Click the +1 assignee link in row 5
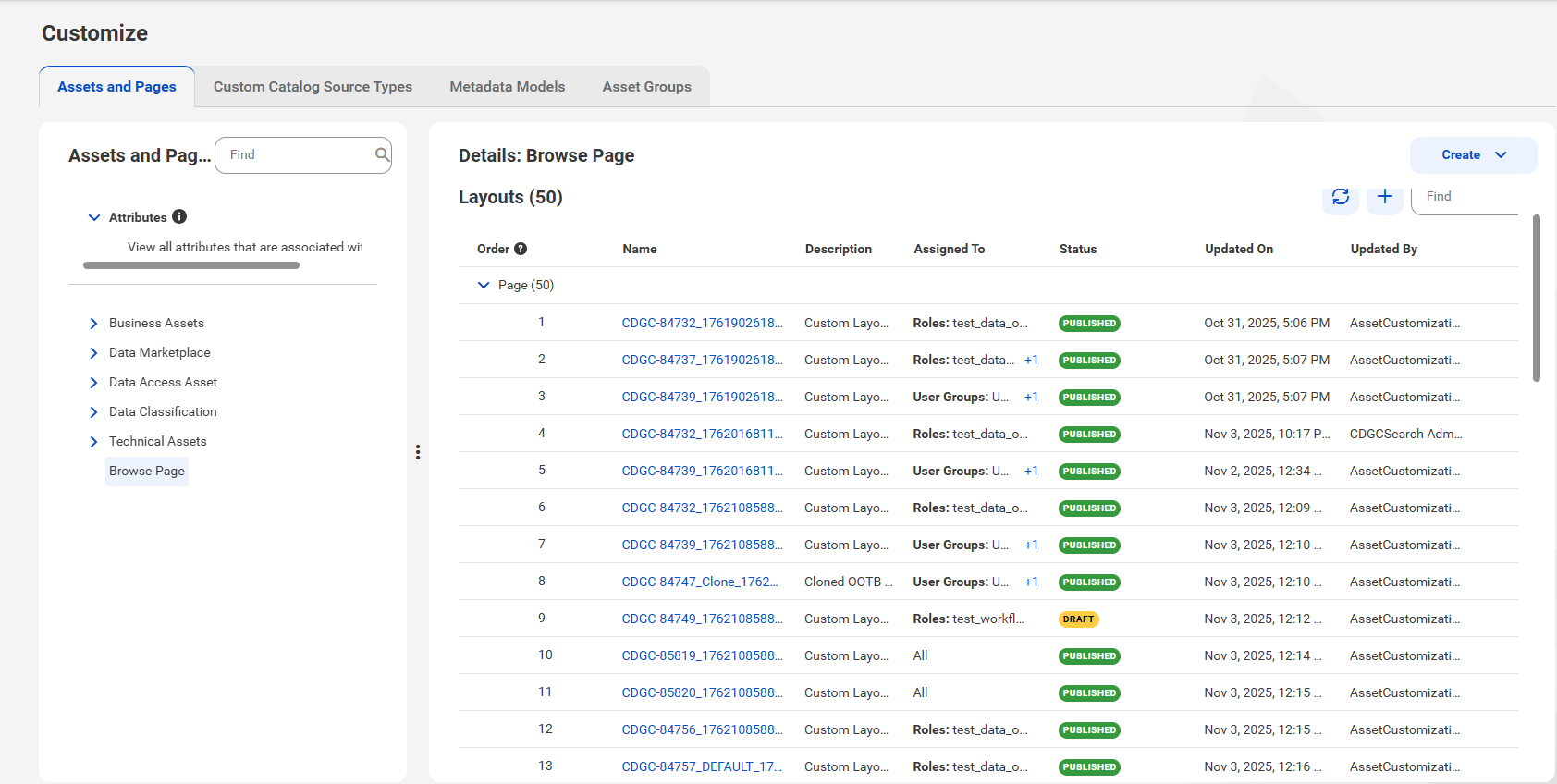The width and height of the screenshot is (1557, 784). coord(1031,471)
